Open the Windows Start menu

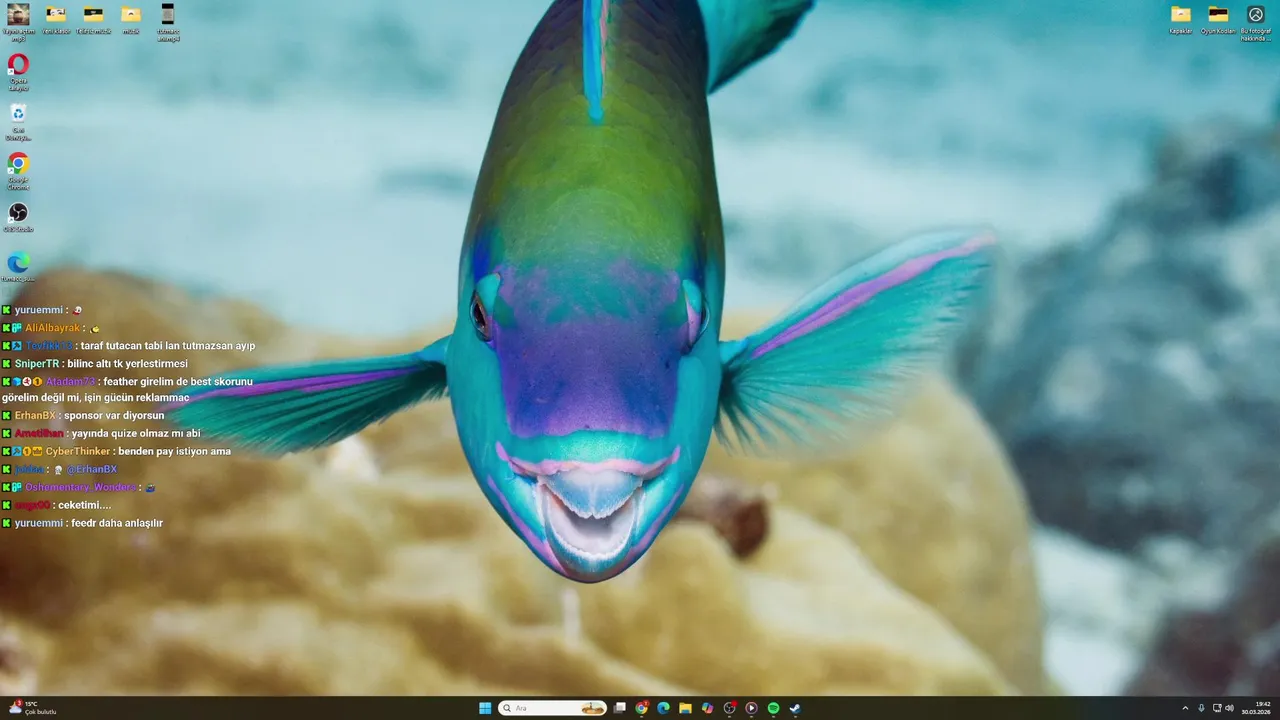tap(485, 708)
